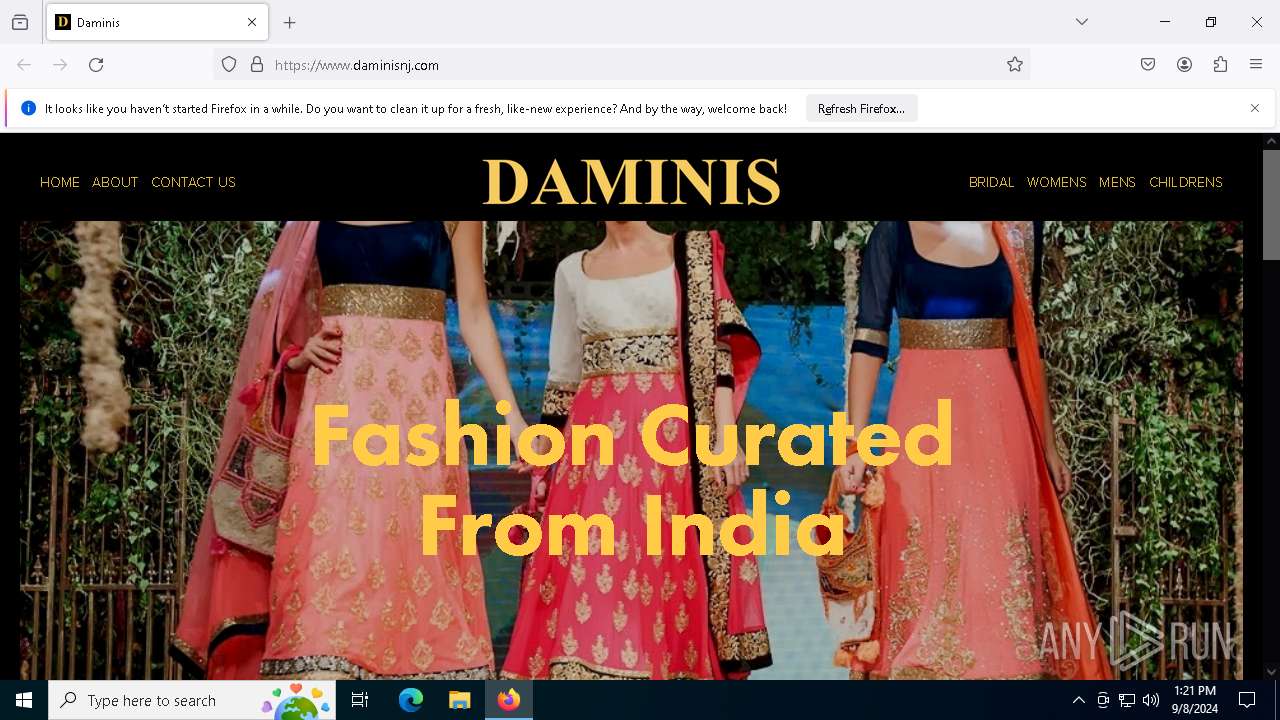Click the search highlights icon in the search box
The height and width of the screenshot is (720, 1280).
[296, 700]
